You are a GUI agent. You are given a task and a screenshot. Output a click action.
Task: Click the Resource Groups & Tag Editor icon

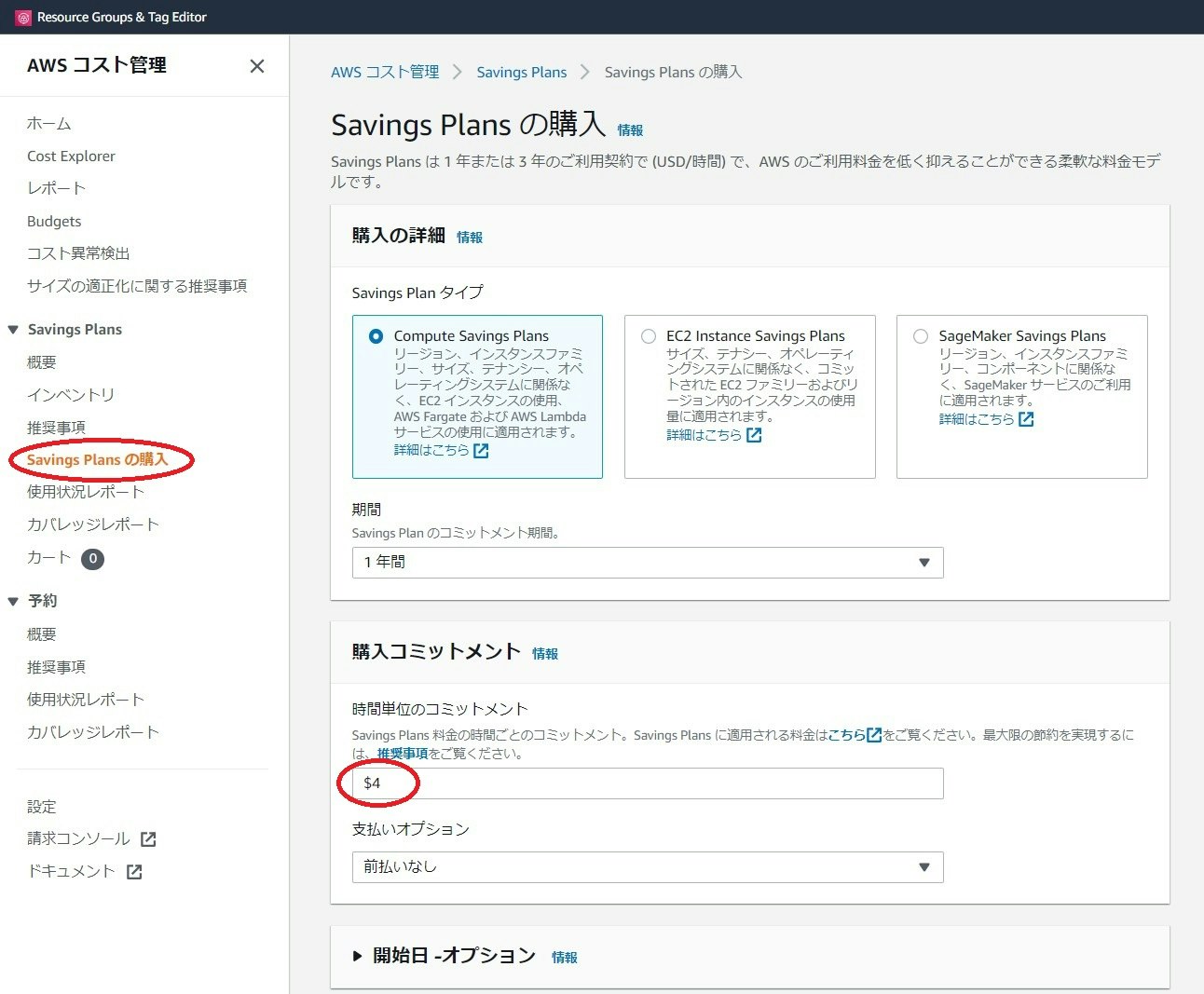[x=23, y=17]
